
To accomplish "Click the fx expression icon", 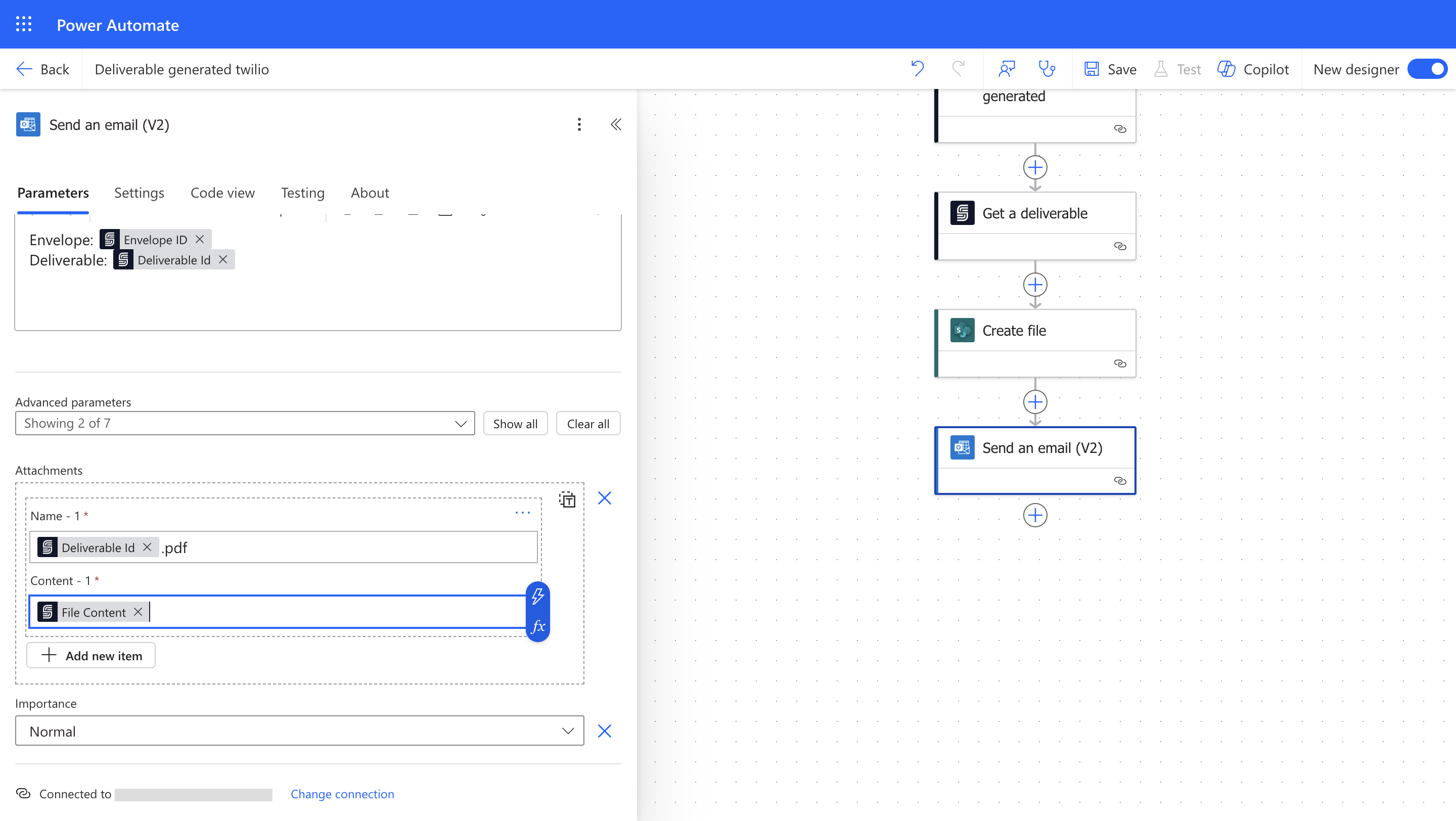I will (538, 626).
